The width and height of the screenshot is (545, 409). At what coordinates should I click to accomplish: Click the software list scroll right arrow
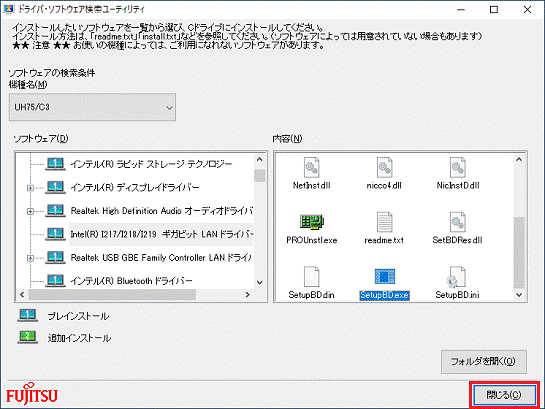[247, 295]
